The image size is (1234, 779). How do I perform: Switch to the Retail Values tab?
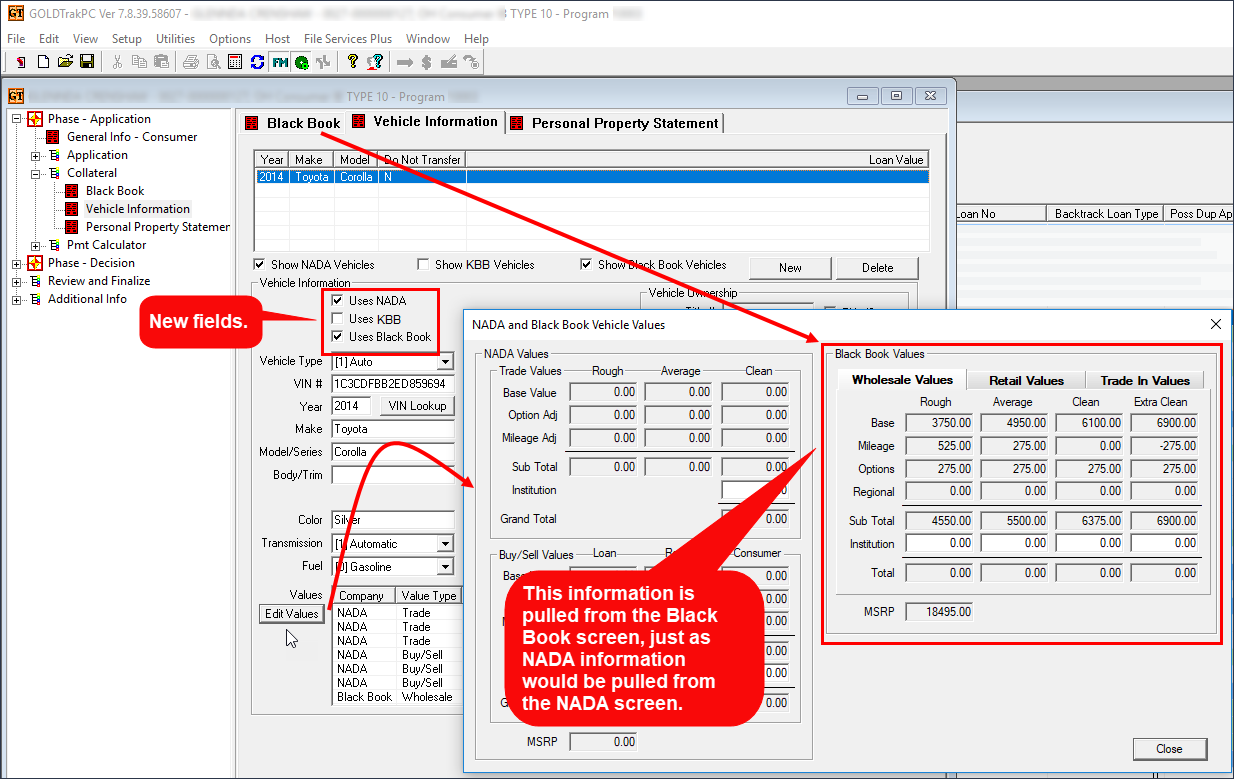pos(1026,380)
